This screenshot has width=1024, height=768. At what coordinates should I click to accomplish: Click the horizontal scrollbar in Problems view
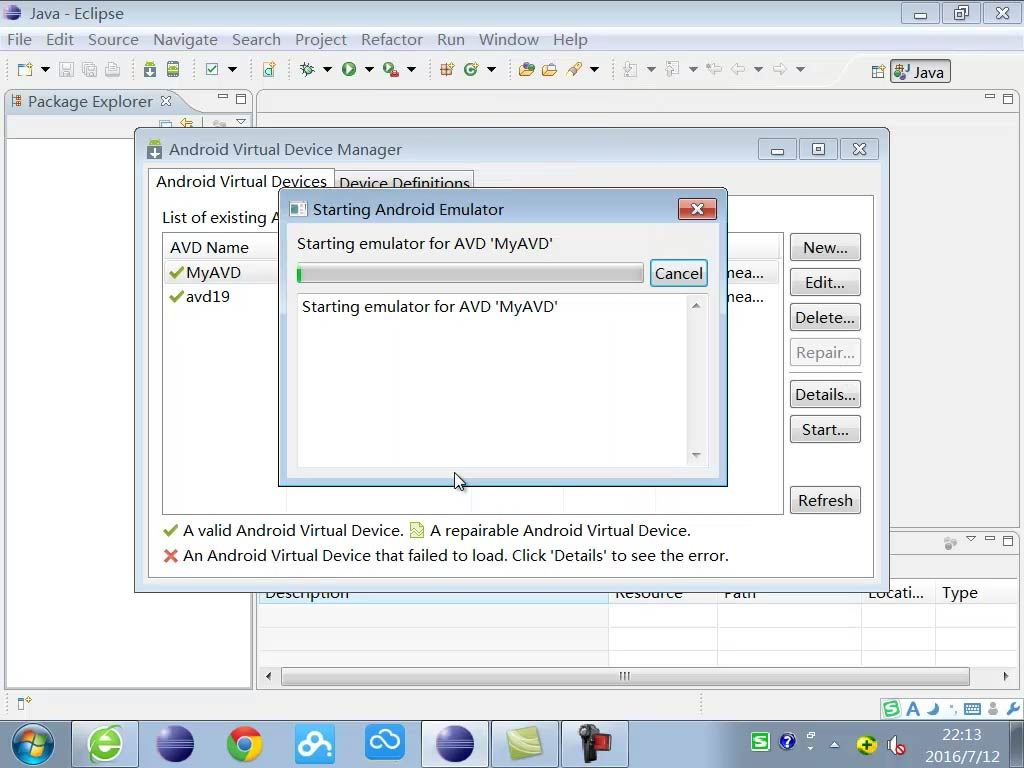pyautogui.click(x=625, y=676)
